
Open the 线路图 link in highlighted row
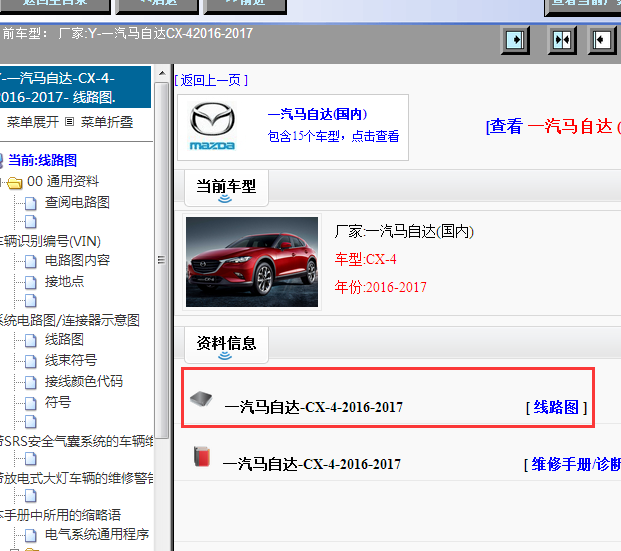(556, 407)
